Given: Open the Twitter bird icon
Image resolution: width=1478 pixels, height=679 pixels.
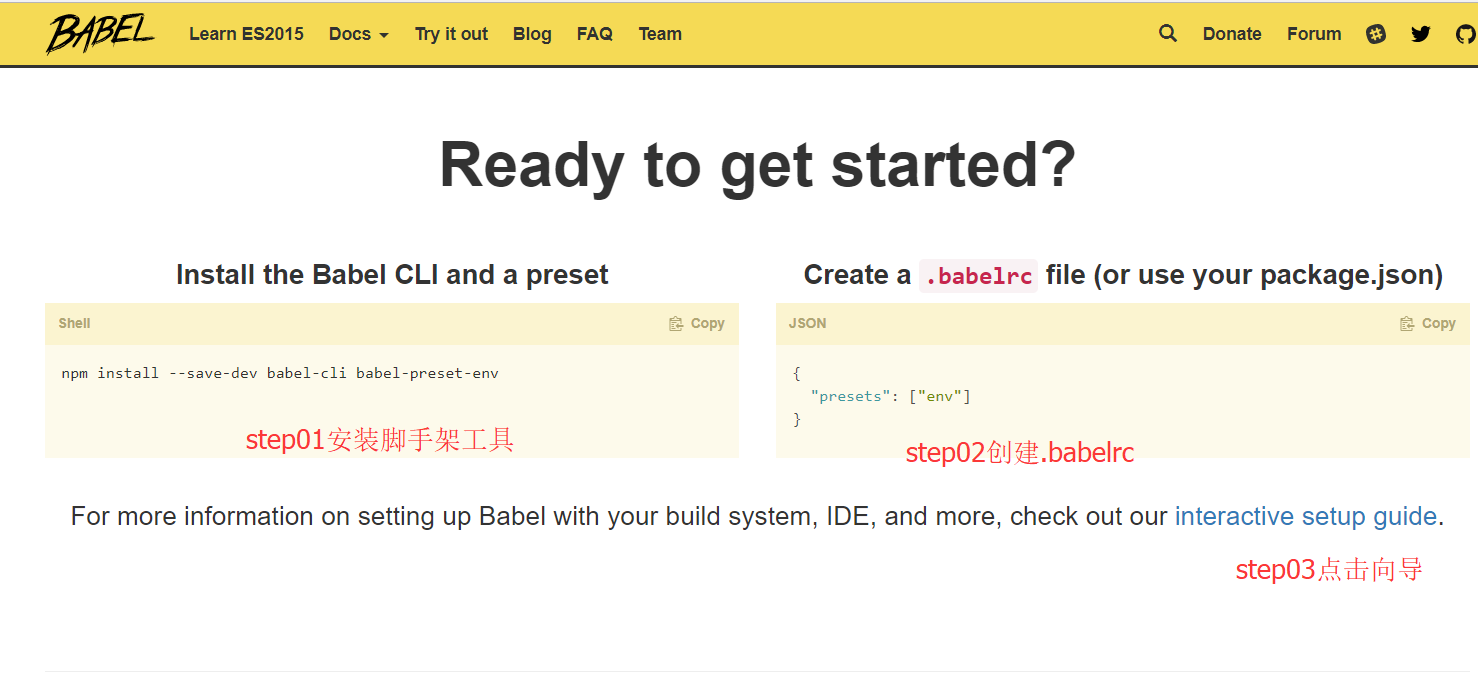Looking at the screenshot, I should click(1420, 34).
